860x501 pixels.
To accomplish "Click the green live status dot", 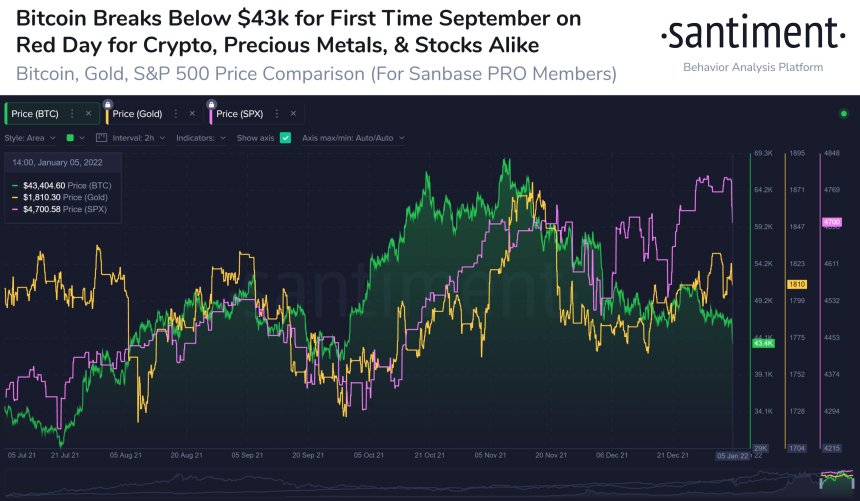I will (844, 114).
